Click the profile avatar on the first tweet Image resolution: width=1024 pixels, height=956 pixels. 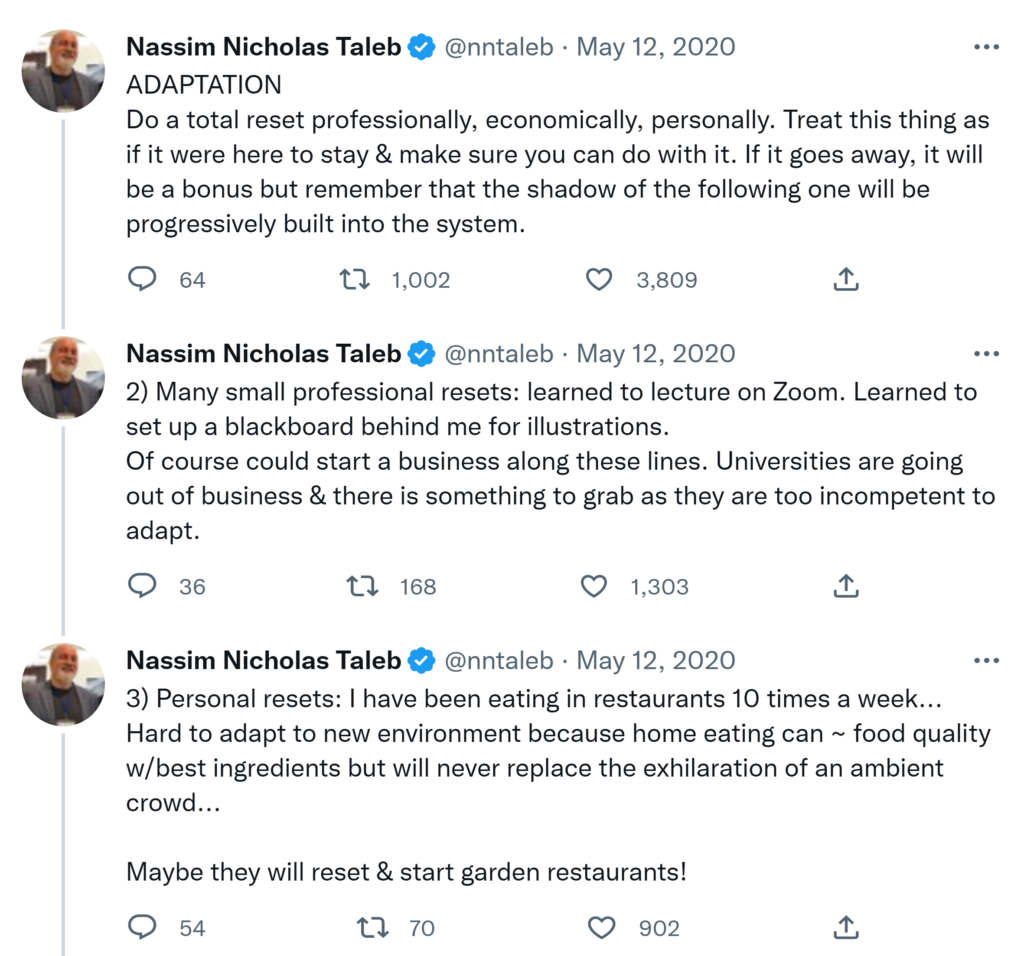tap(63, 70)
